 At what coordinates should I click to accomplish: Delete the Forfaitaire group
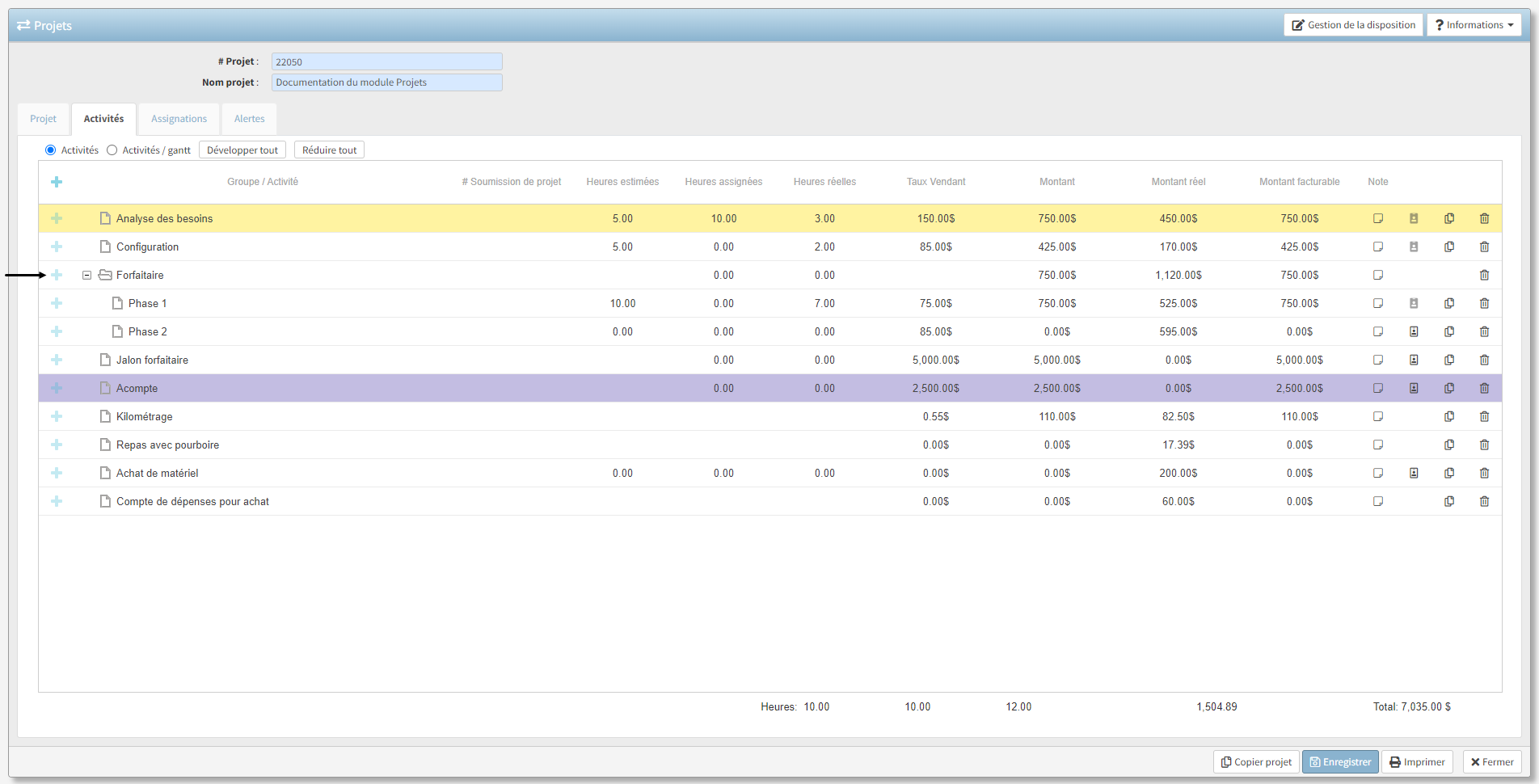(x=1484, y=275)
